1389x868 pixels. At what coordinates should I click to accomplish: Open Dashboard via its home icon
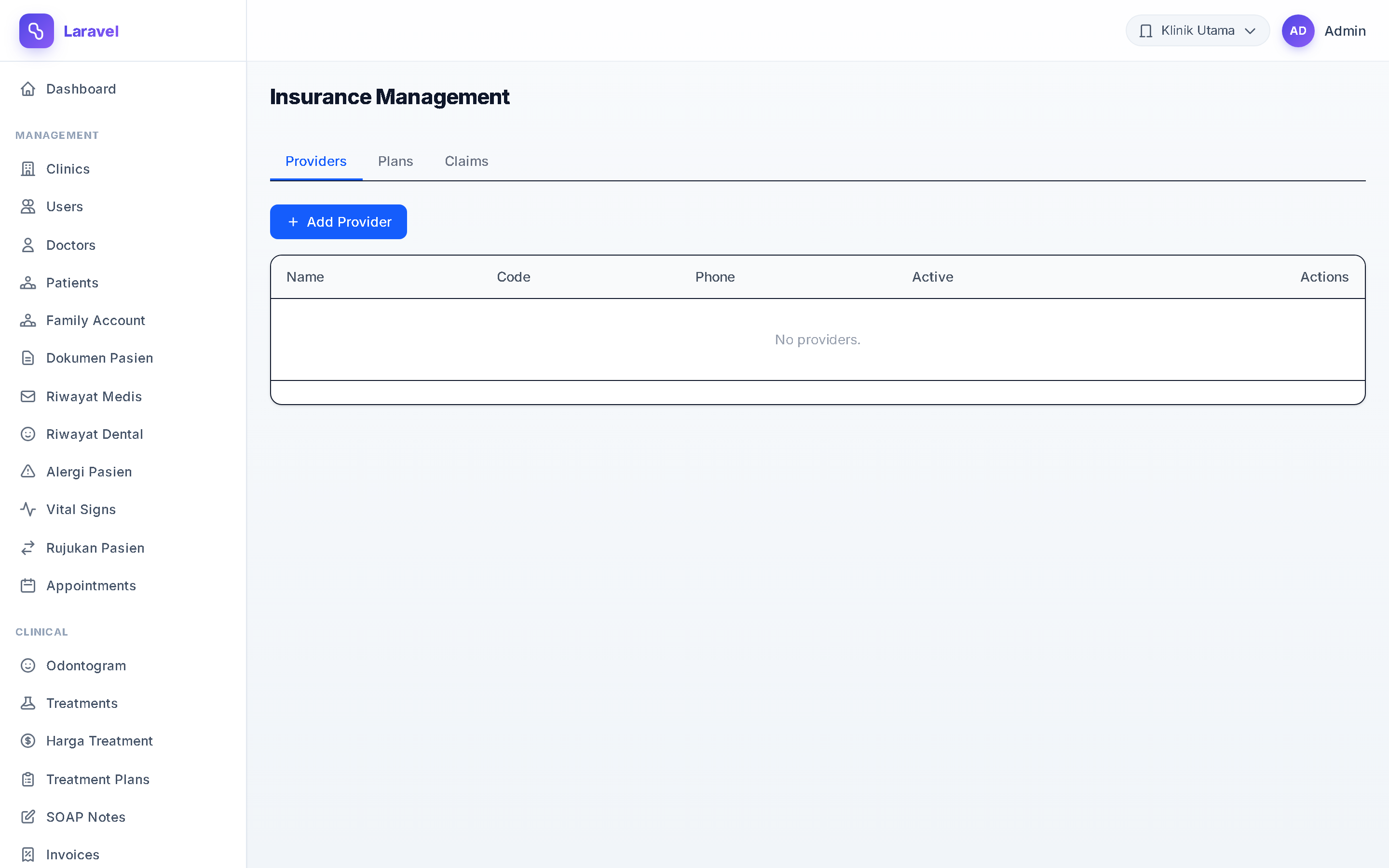[x=28, y=89]
